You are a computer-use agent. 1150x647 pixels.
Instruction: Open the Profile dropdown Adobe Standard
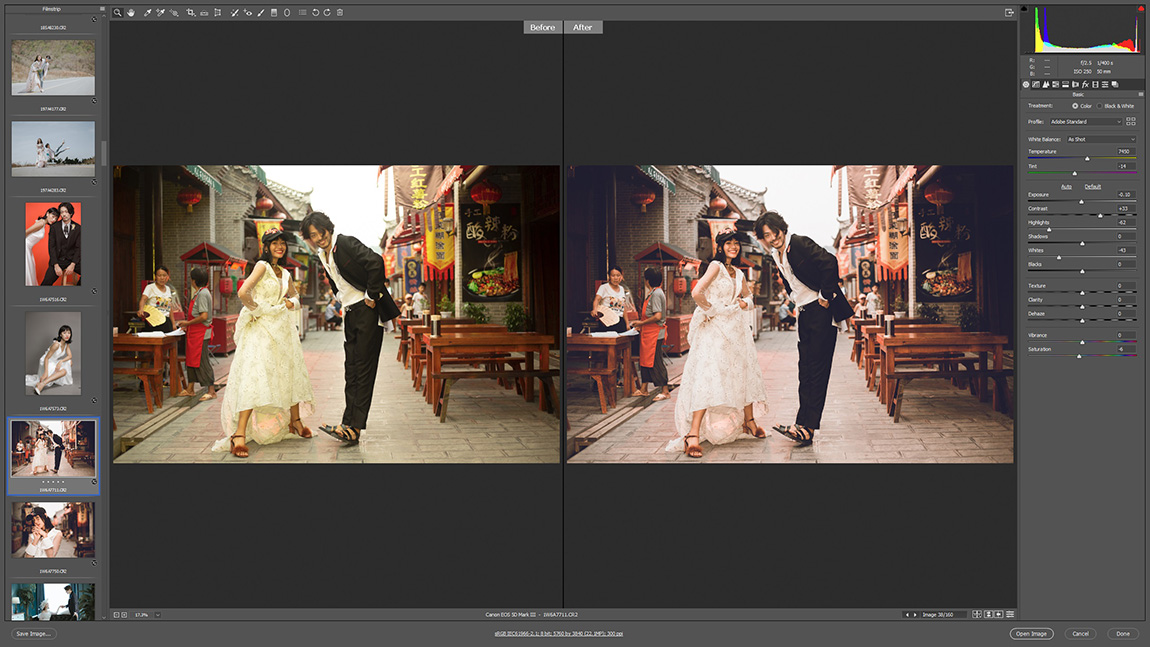pyautogui.click(x=1085, y=122)
